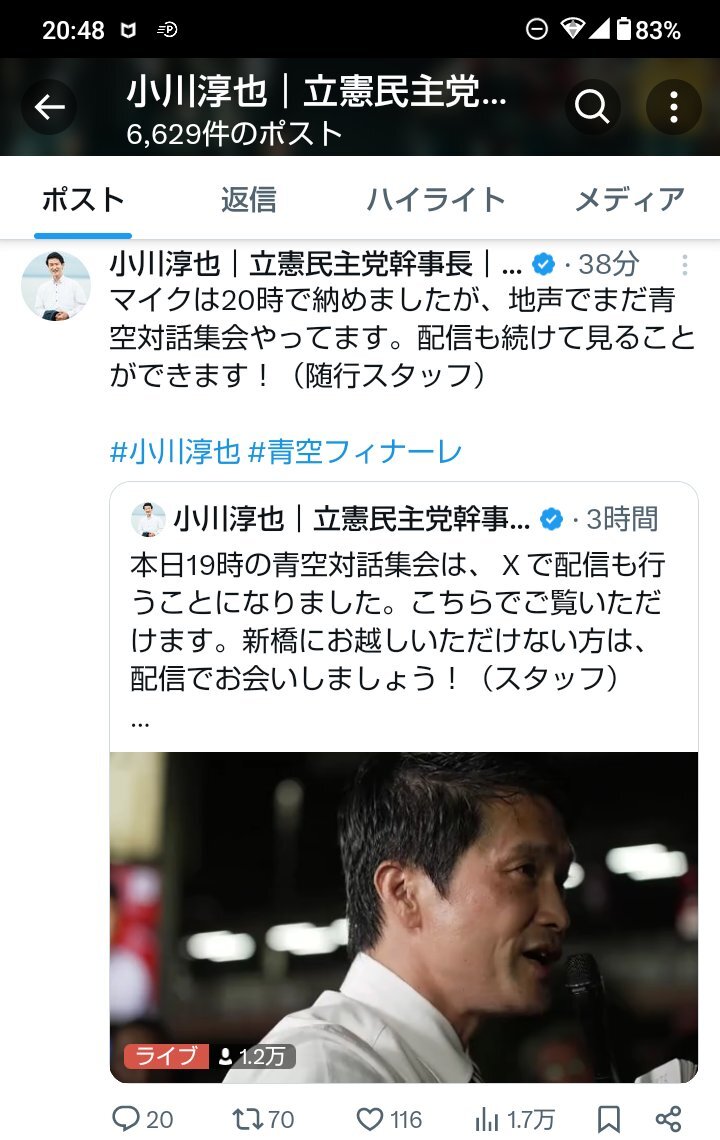Tap the share icon

668,1119
